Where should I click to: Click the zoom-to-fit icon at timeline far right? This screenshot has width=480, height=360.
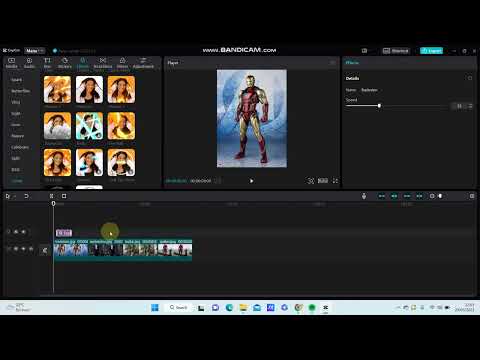tap(472, 196)
